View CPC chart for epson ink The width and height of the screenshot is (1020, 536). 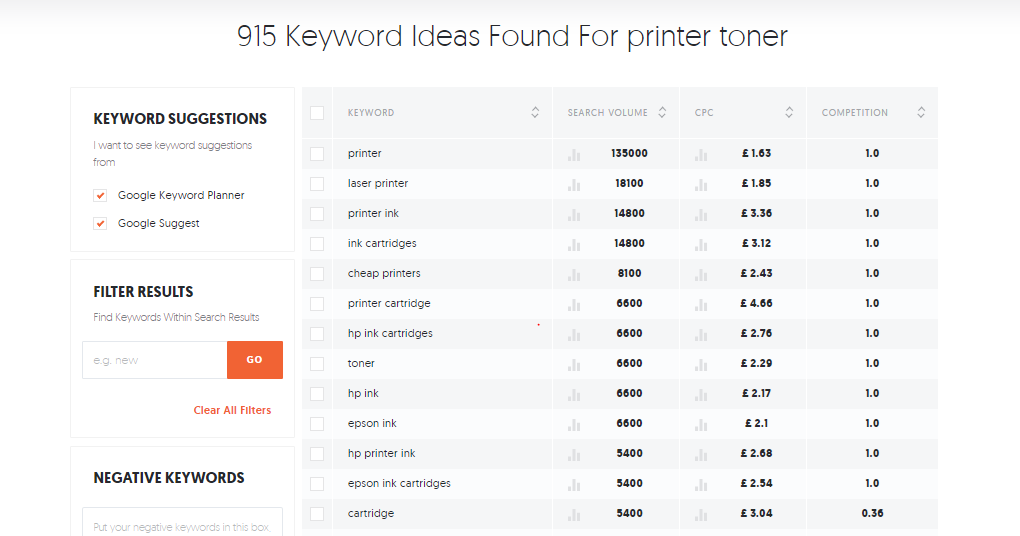click(701, 424)
